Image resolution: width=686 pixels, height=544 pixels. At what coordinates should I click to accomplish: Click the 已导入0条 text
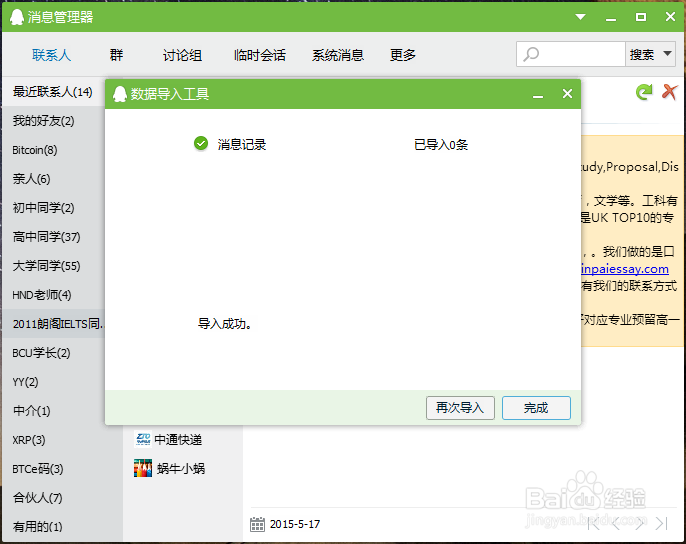tap(441, 144)
